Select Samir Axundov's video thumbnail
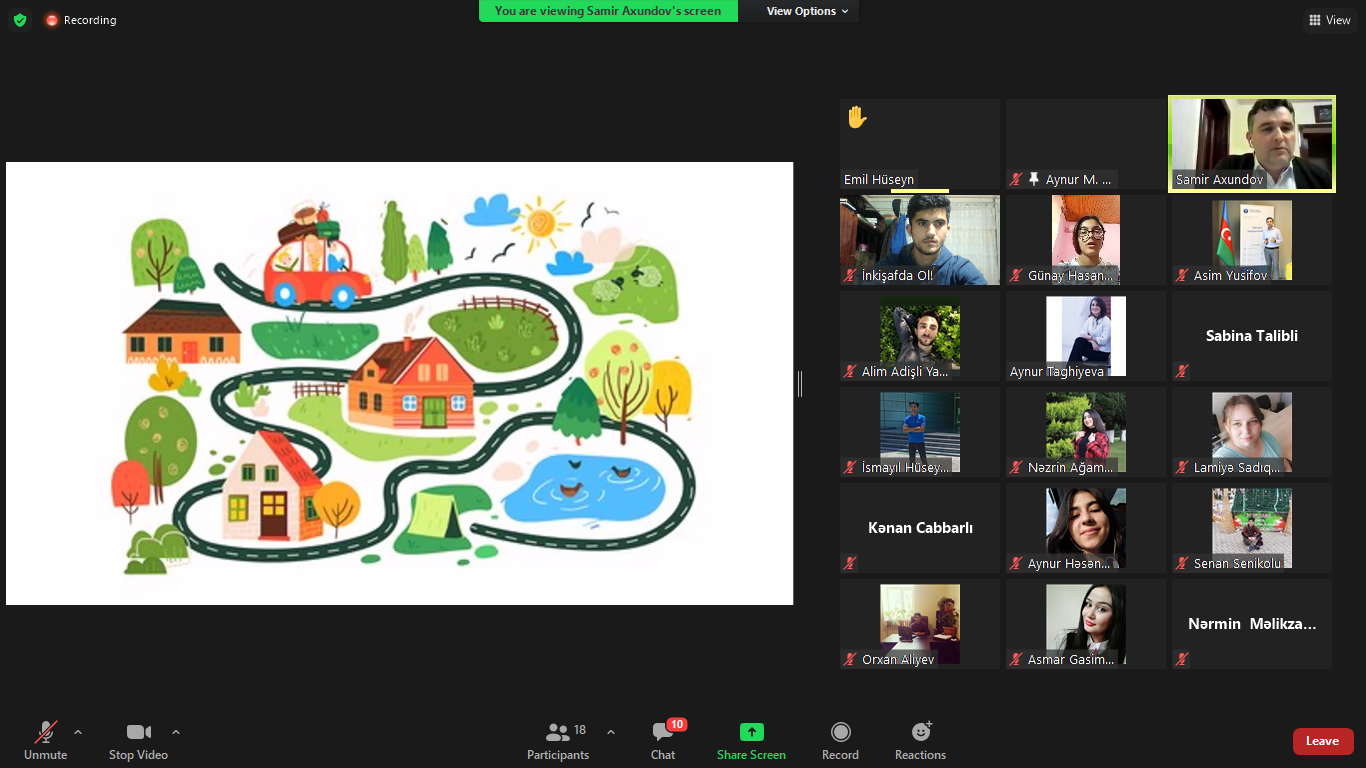The image size is (1366, 768). pyautogui.click(x=1251, y=143)
